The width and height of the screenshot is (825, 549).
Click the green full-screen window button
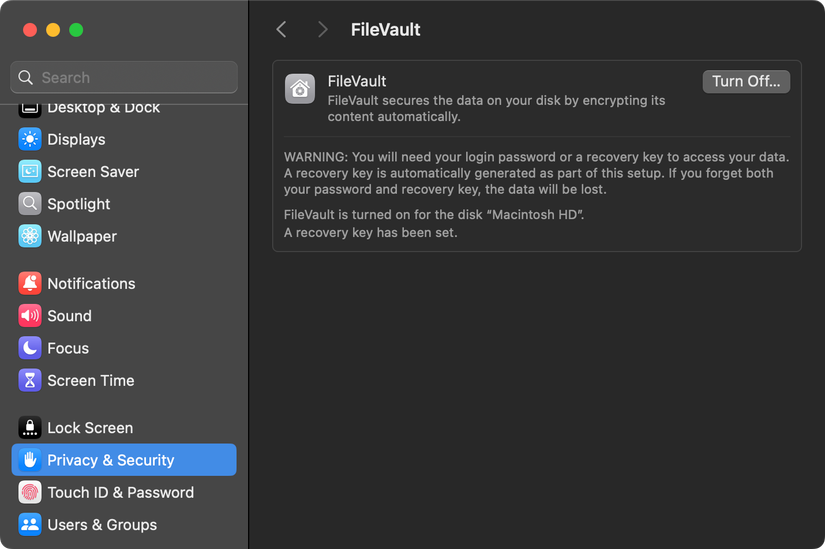pyautogui.click(x=76, y=30)
